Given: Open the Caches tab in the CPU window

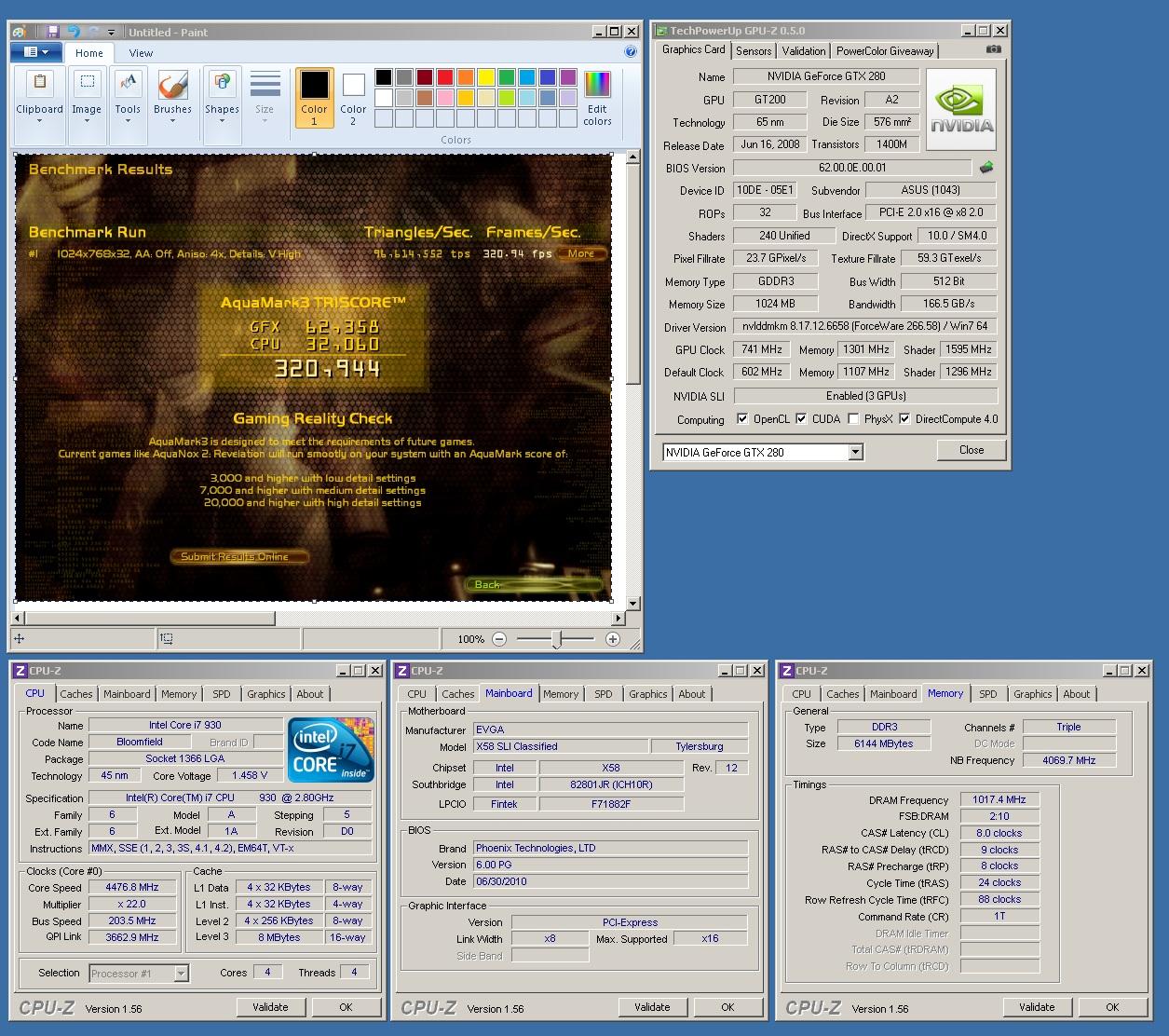Looking at the screenshot, I should 76,694.
